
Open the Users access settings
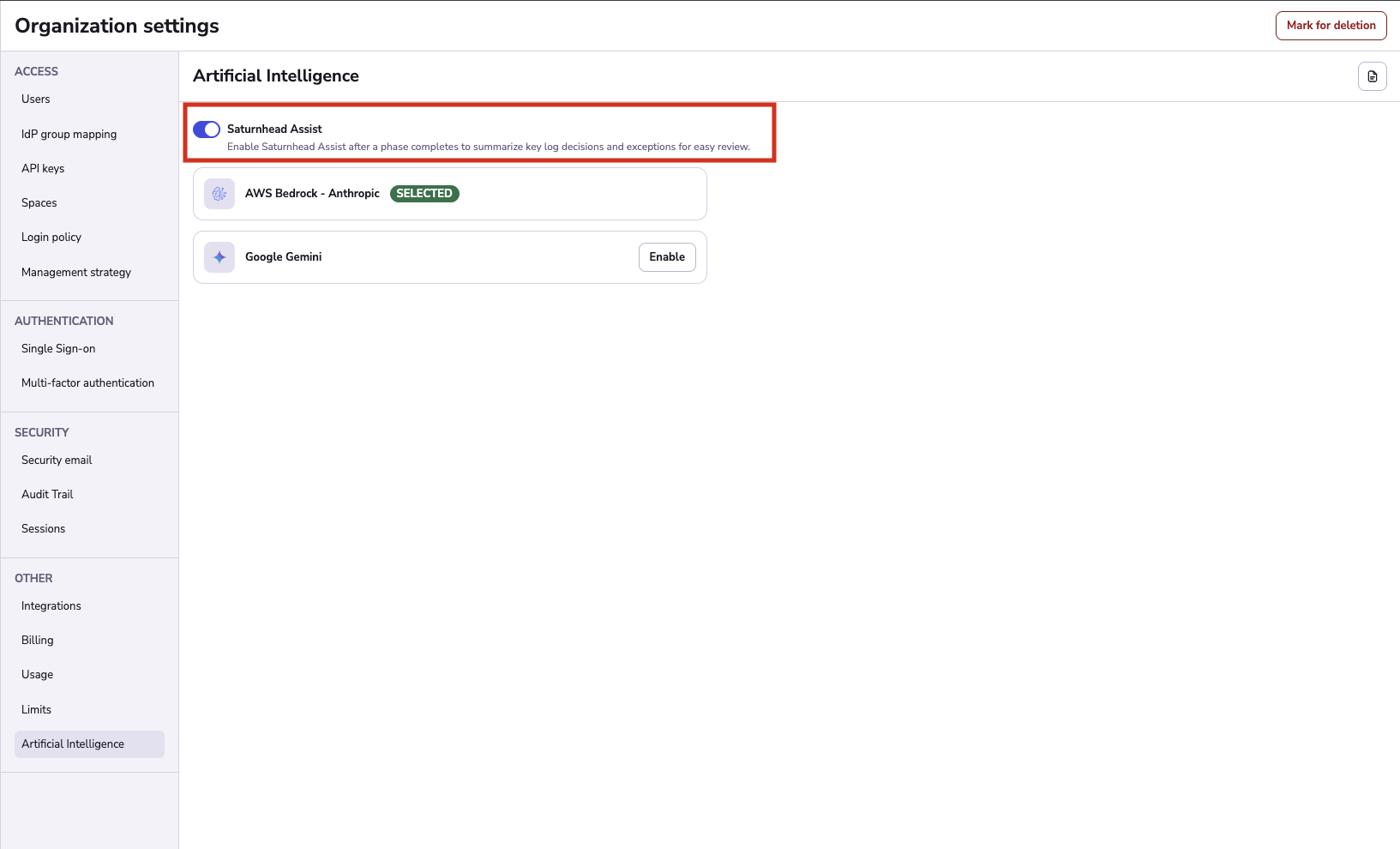coord(35,99)
